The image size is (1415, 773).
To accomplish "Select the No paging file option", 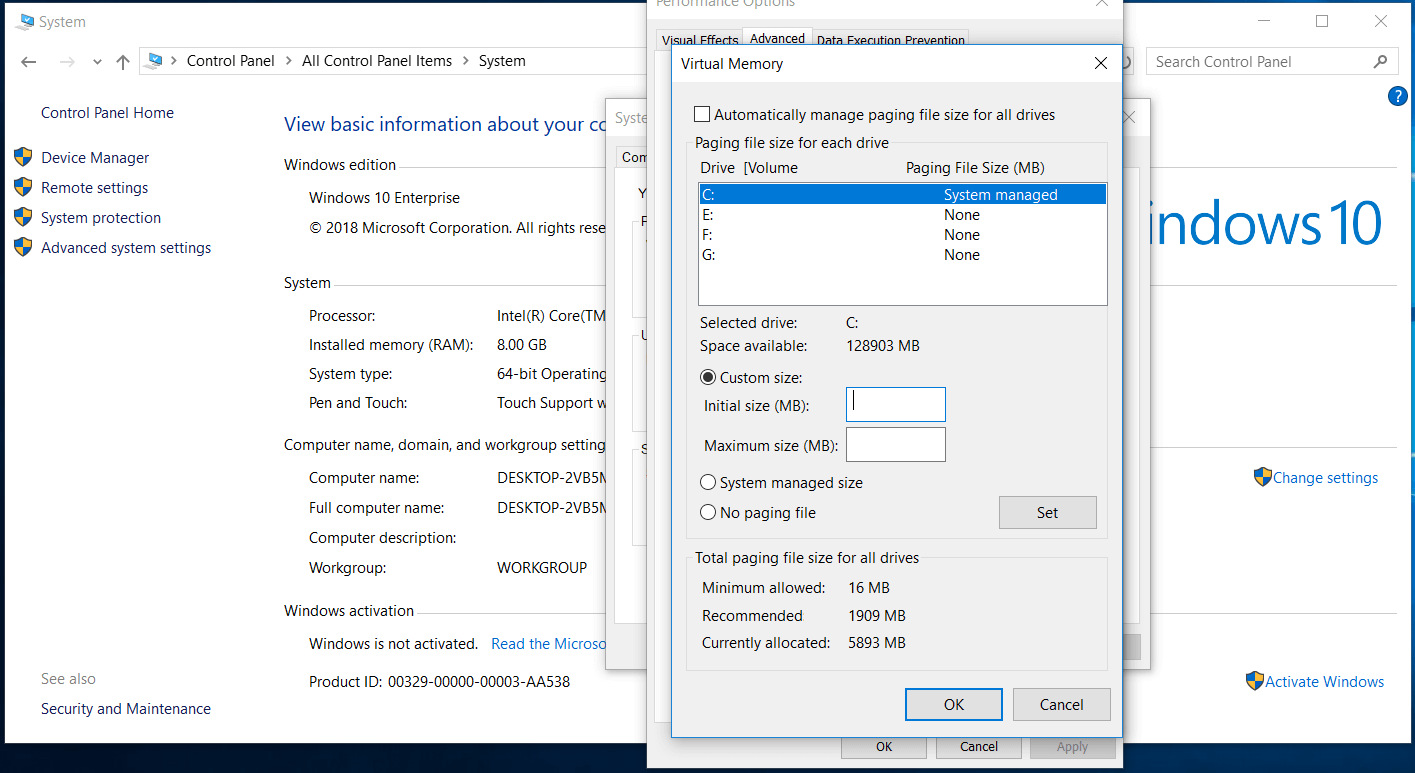I will [708, 512].
